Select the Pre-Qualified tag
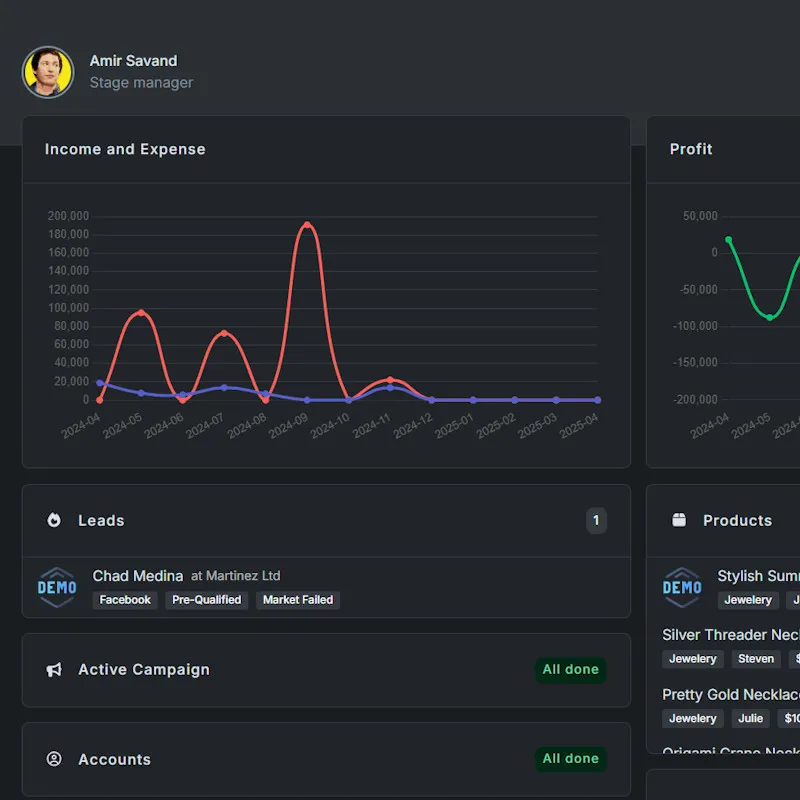The image size is (800, 800). 206,600
